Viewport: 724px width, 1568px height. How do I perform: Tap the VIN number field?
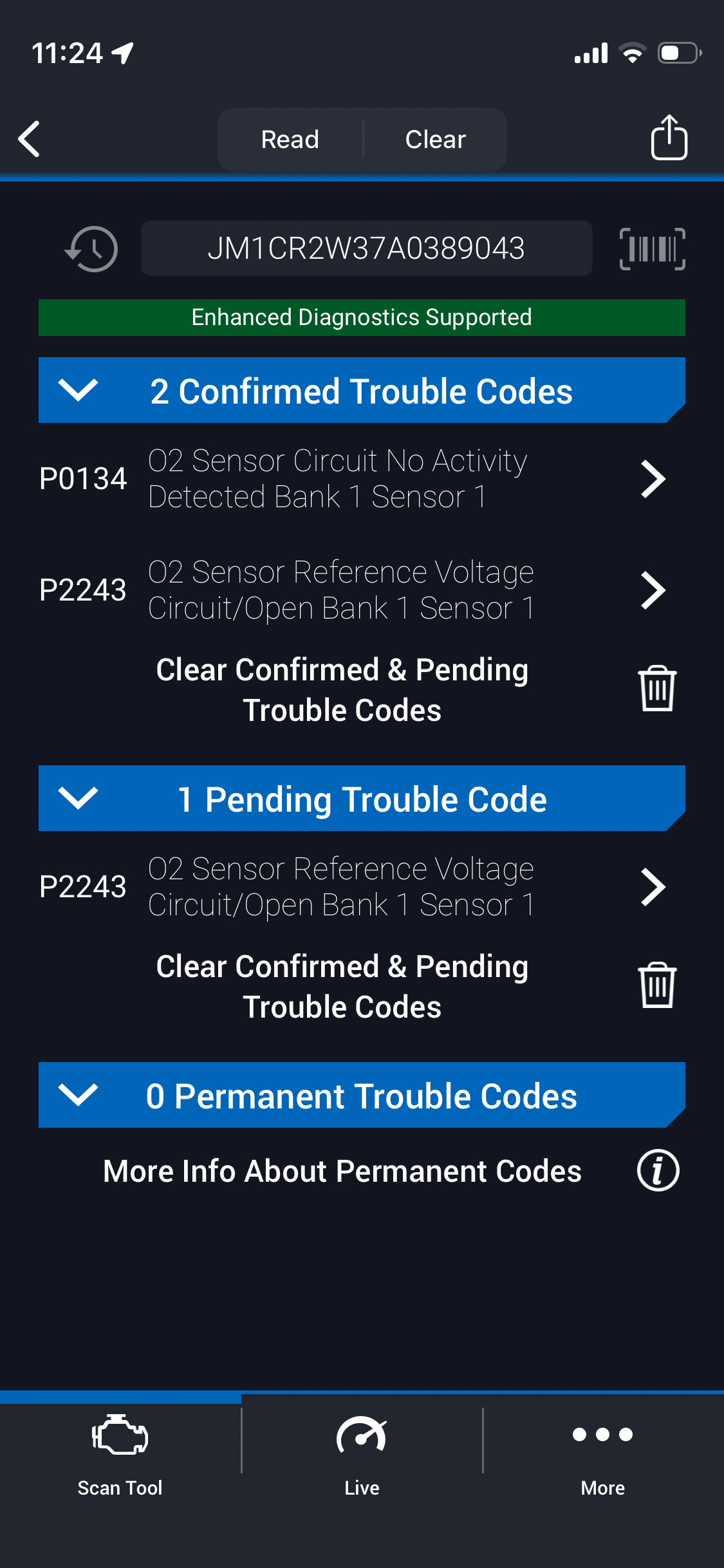(x=366, y=248)
